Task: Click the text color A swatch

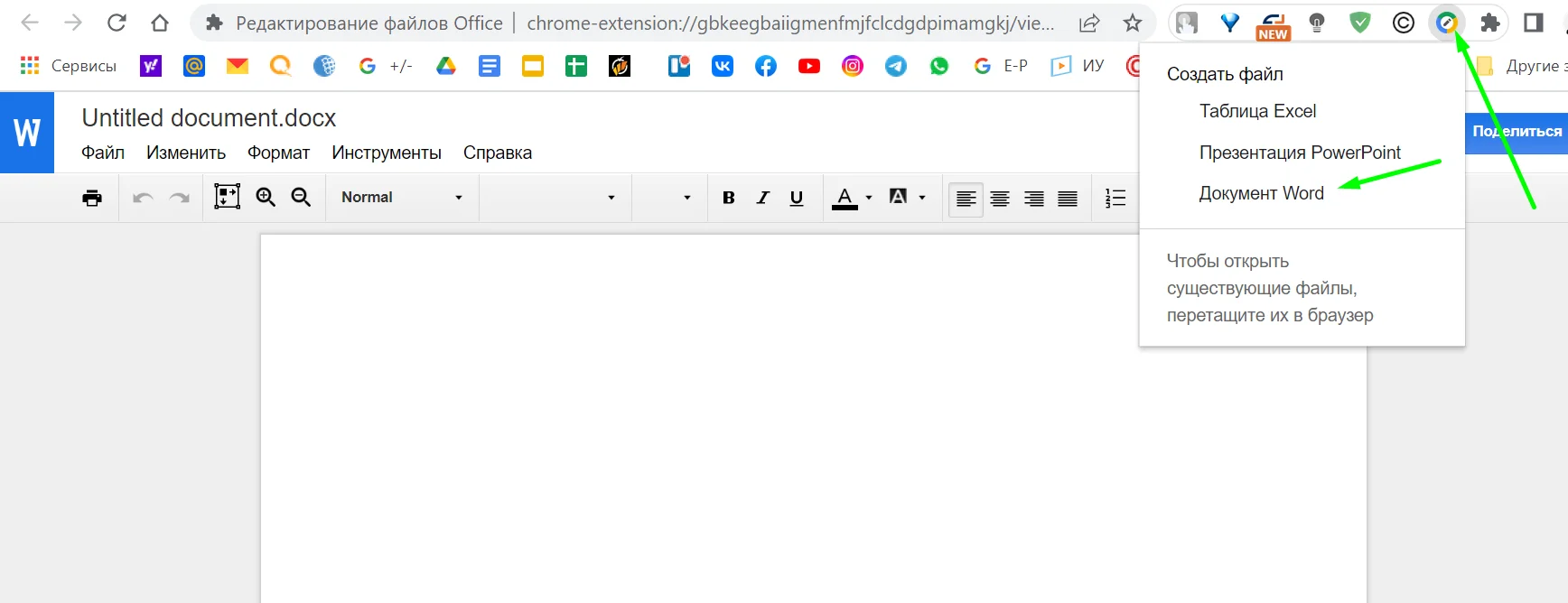Action: [x=845, y=198]
